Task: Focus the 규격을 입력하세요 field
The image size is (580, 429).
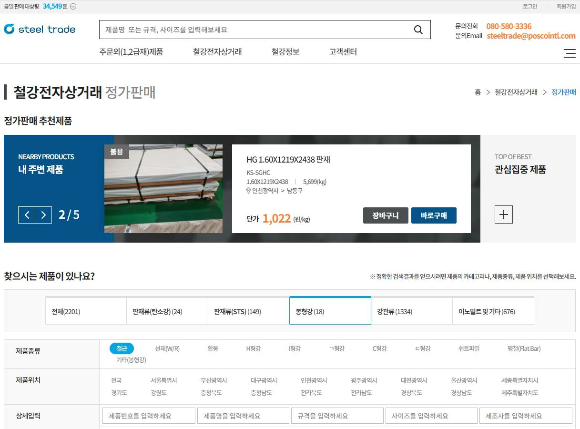Action: (337, 416)
